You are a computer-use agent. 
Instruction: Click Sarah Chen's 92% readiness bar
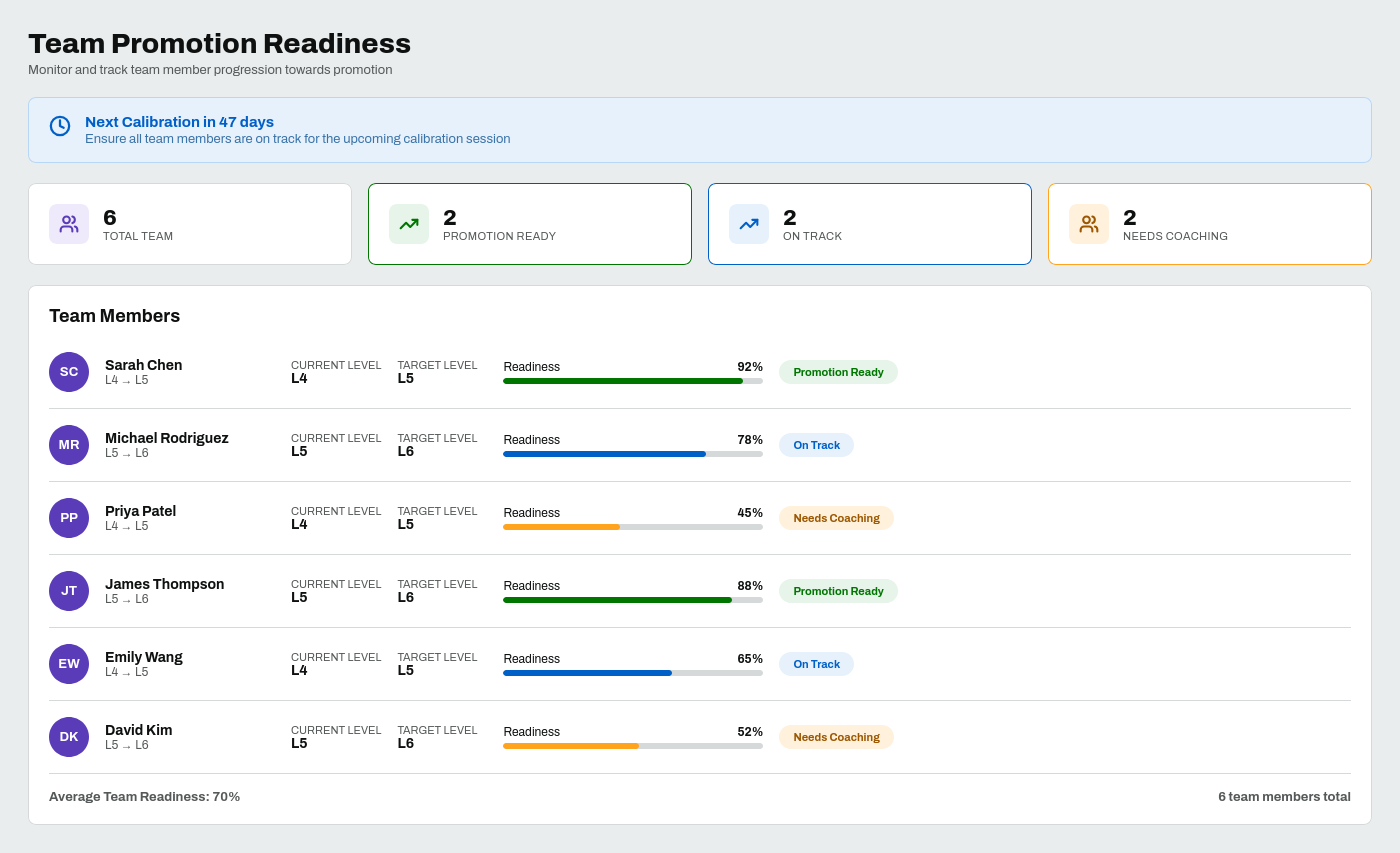633,381
